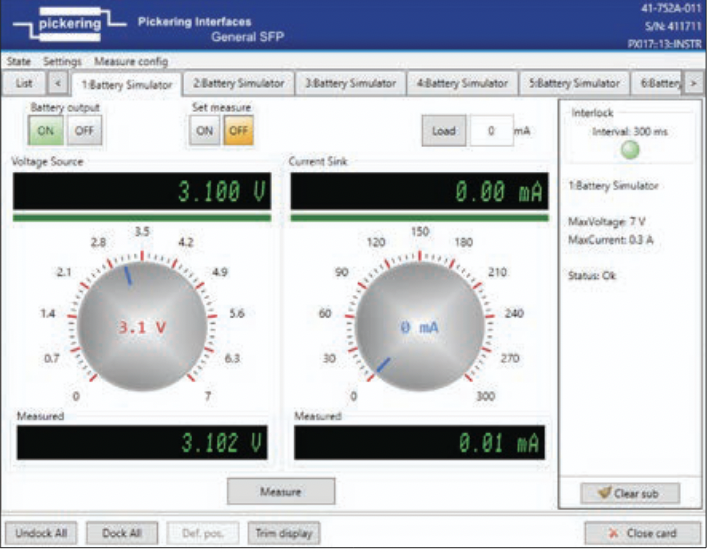Switch Set measure to OFF
The height and width of the screenshot is (552, 708).
[x=237, y=131]
